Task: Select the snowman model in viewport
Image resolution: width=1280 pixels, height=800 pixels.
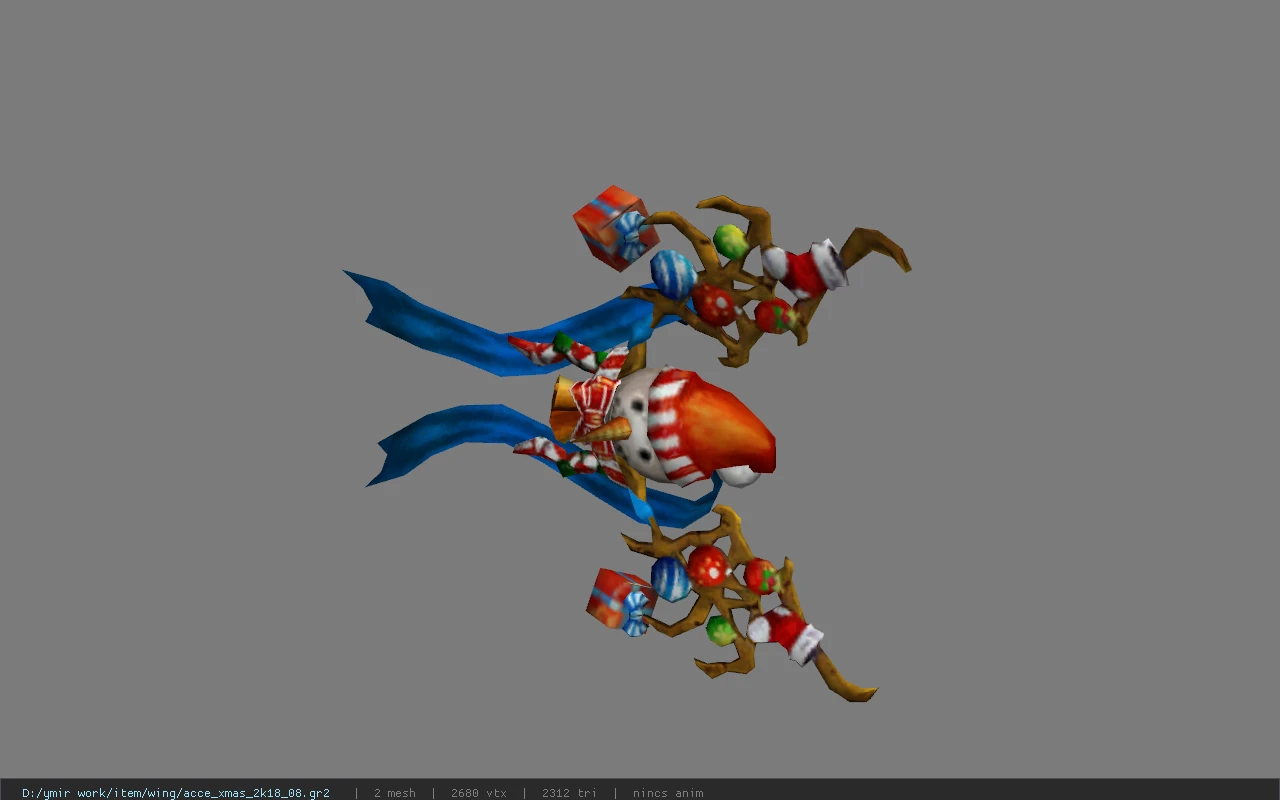Action: click(x=628, y=443)
